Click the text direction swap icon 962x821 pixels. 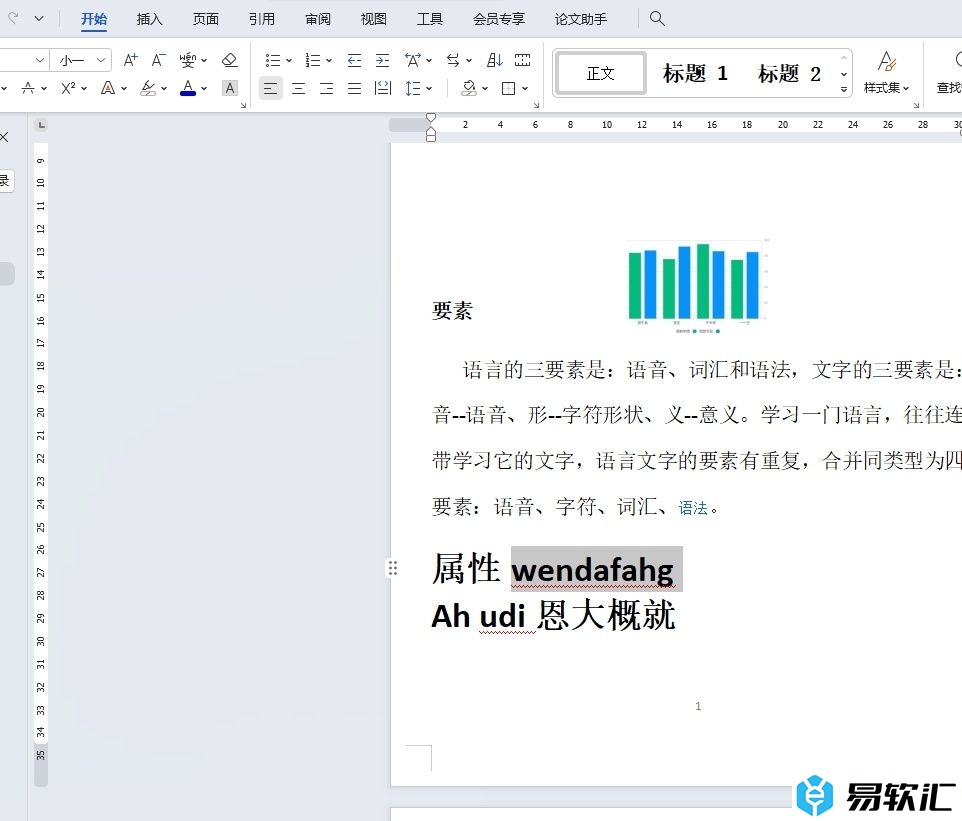pyautogui.click(x=453, y=60)
